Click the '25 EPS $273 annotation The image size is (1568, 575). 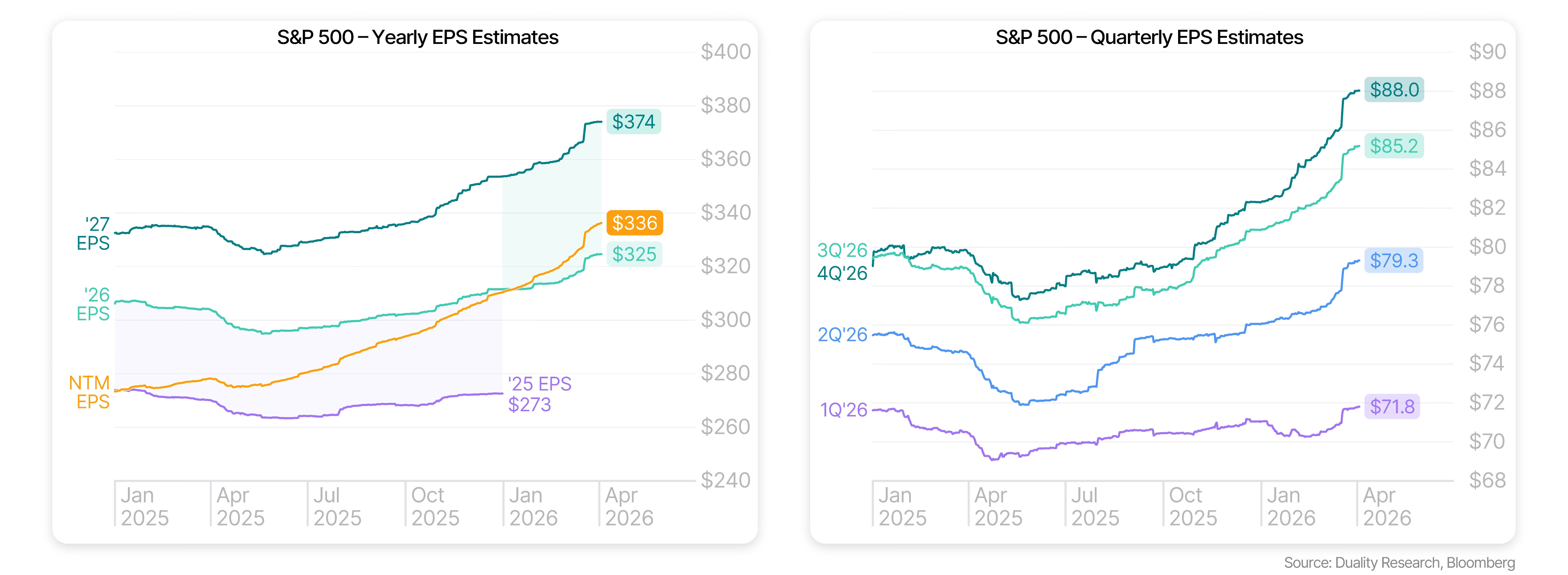[539, 394]
